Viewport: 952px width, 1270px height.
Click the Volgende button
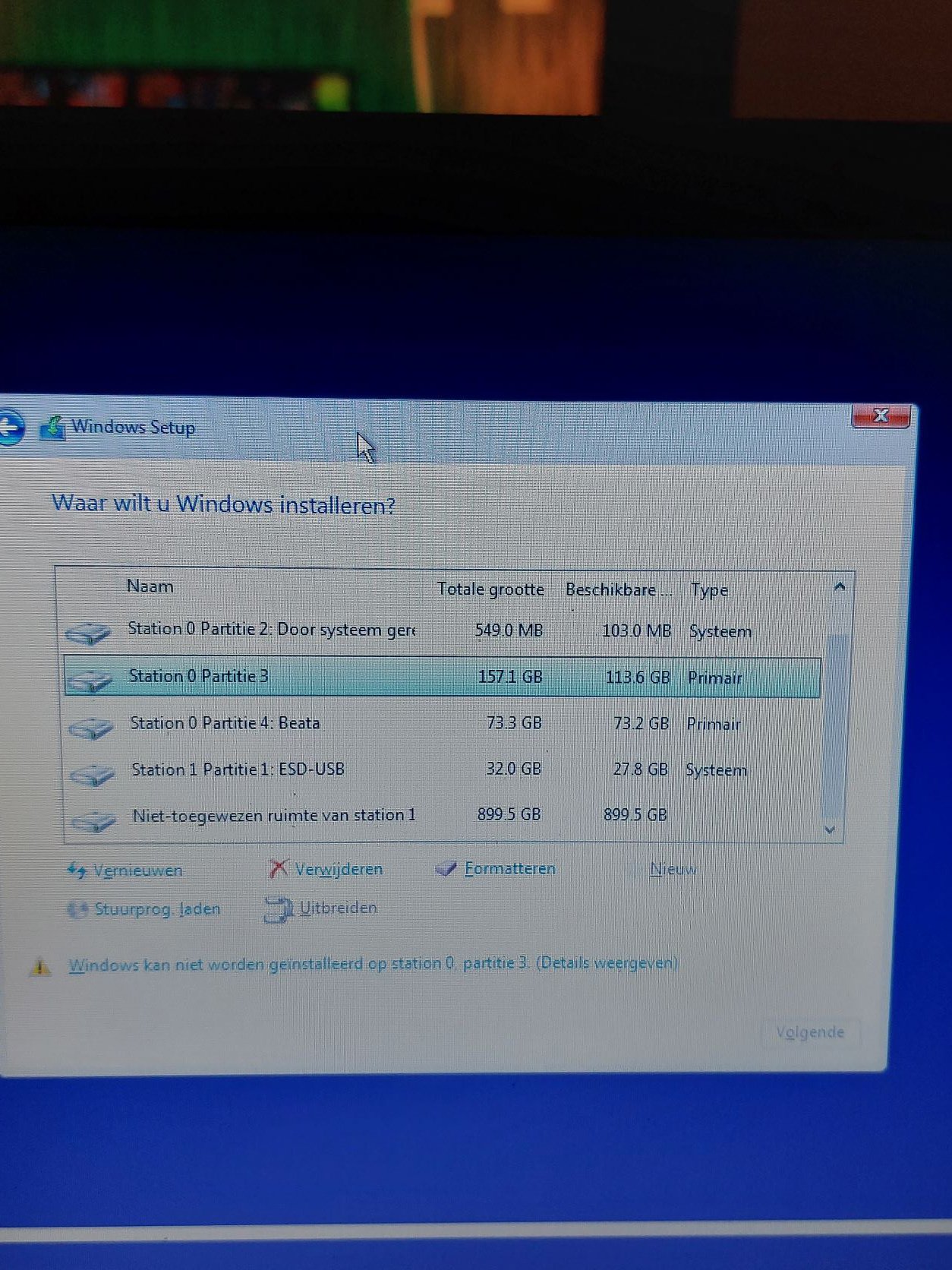[810, 1032]
